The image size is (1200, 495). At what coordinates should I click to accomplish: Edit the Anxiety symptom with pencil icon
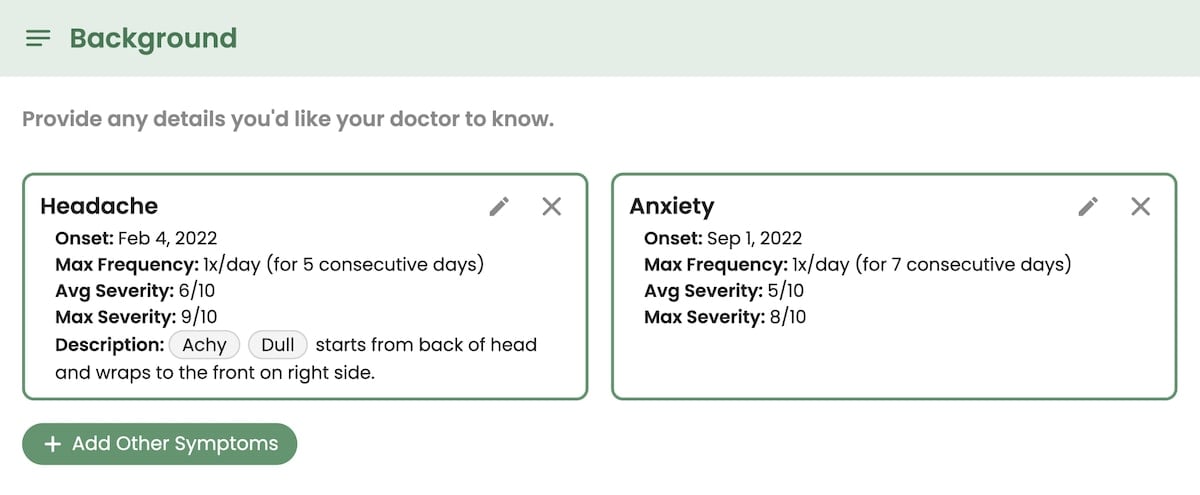click(1088, 207)
